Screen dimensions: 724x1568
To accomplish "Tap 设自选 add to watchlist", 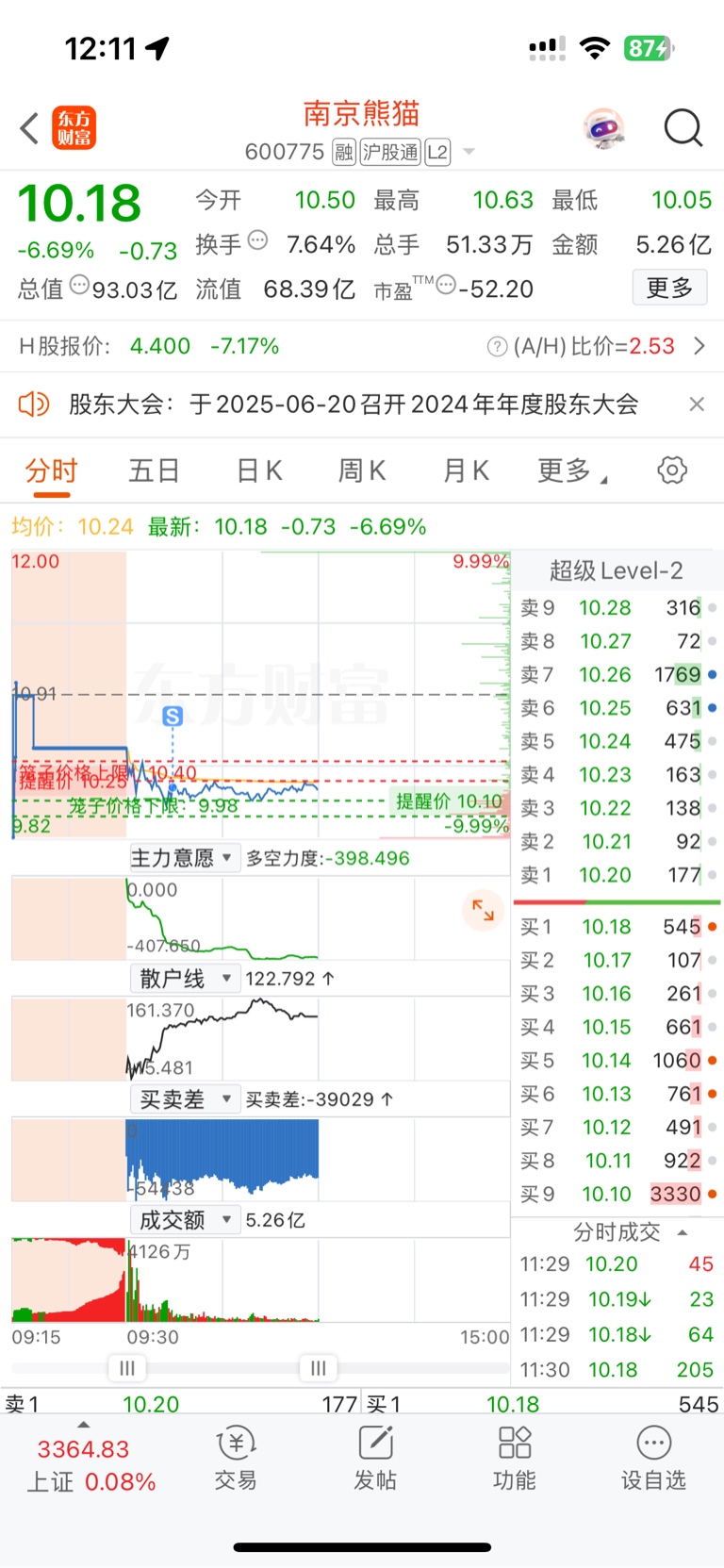I will pos(653,1457).
